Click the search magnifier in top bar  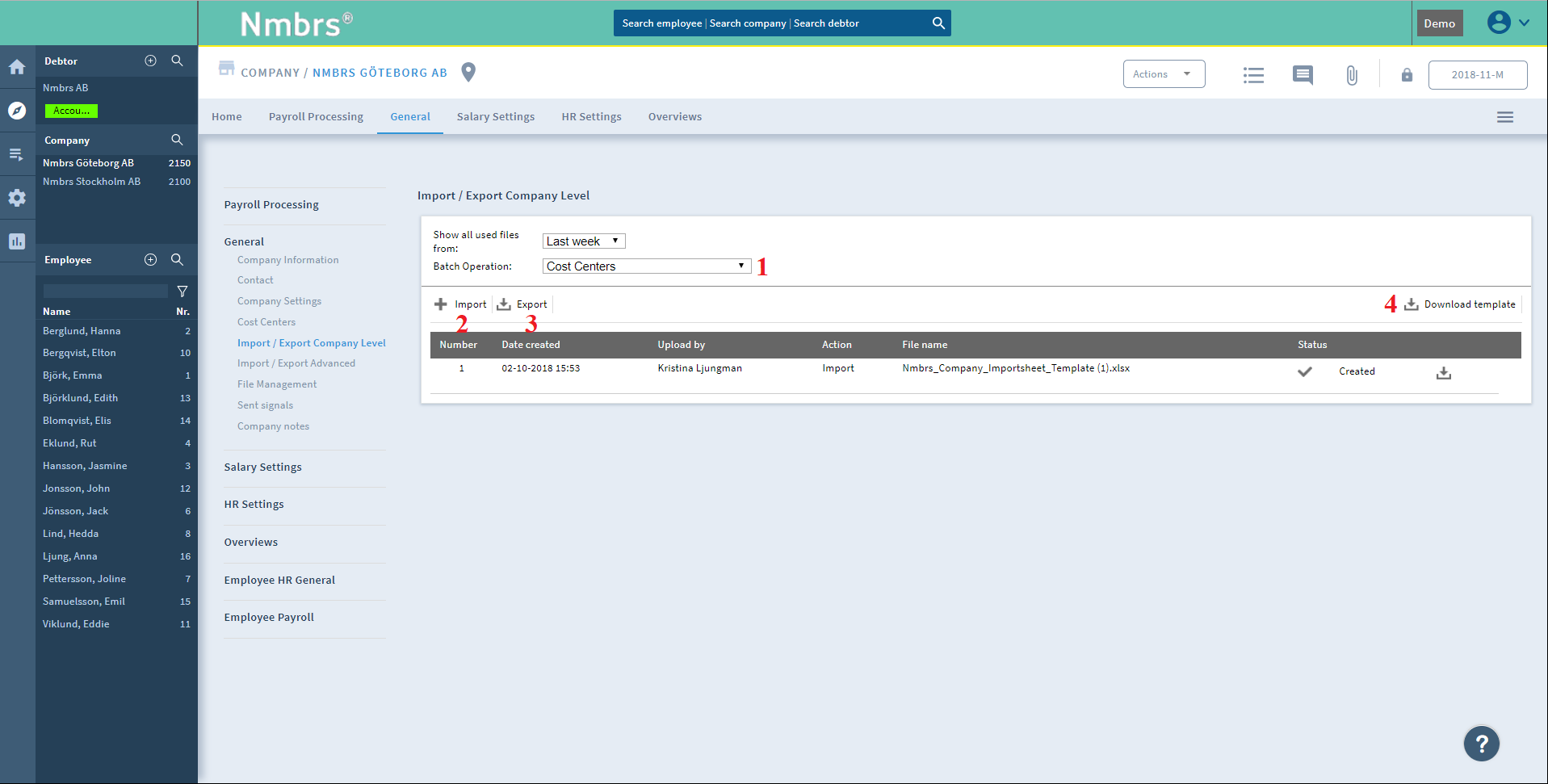(x=938, y=23)
